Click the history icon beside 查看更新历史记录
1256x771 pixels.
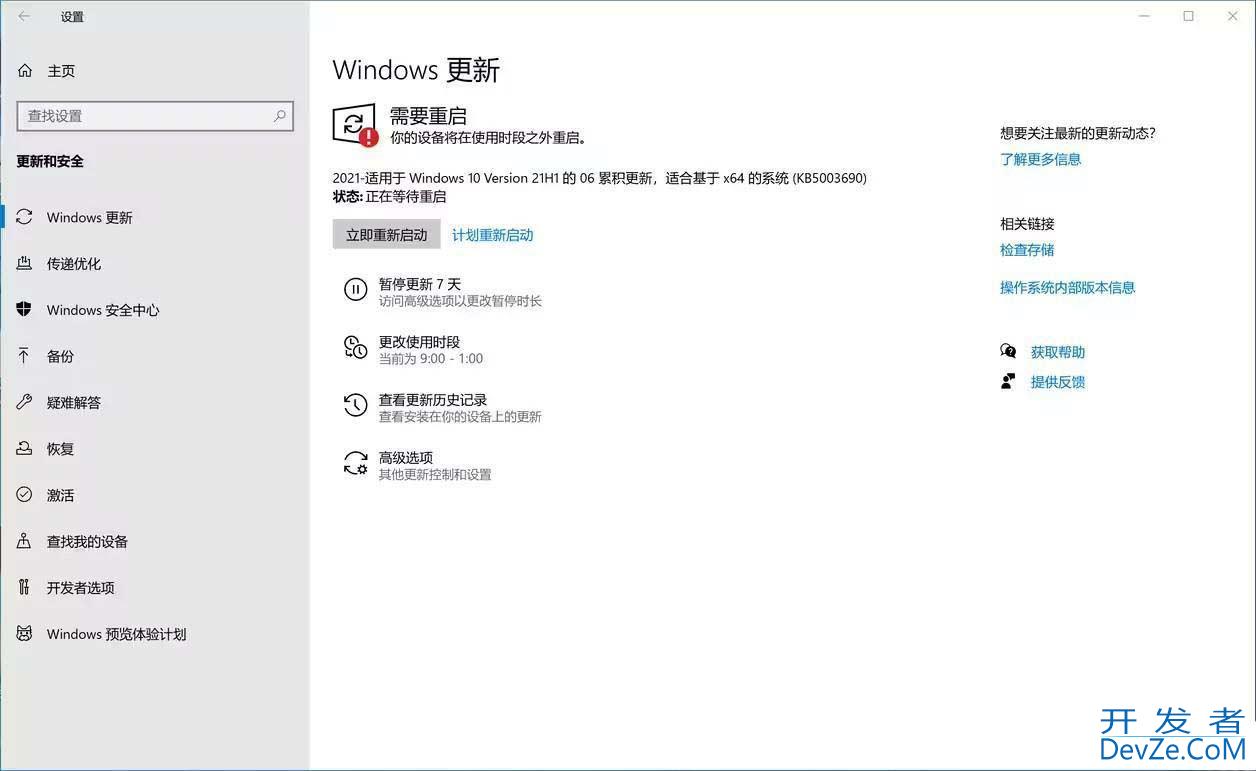355,405
